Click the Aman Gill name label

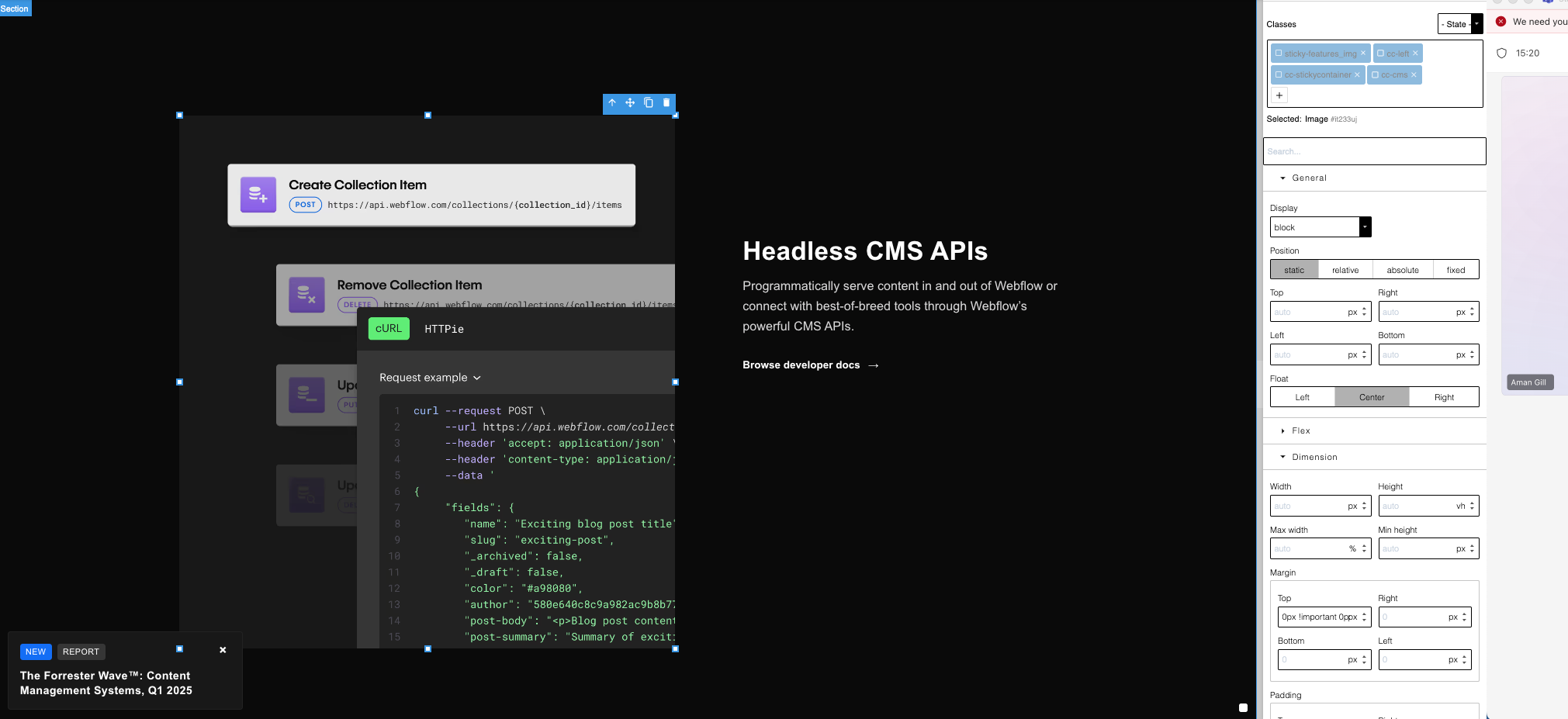point(1529,382)
